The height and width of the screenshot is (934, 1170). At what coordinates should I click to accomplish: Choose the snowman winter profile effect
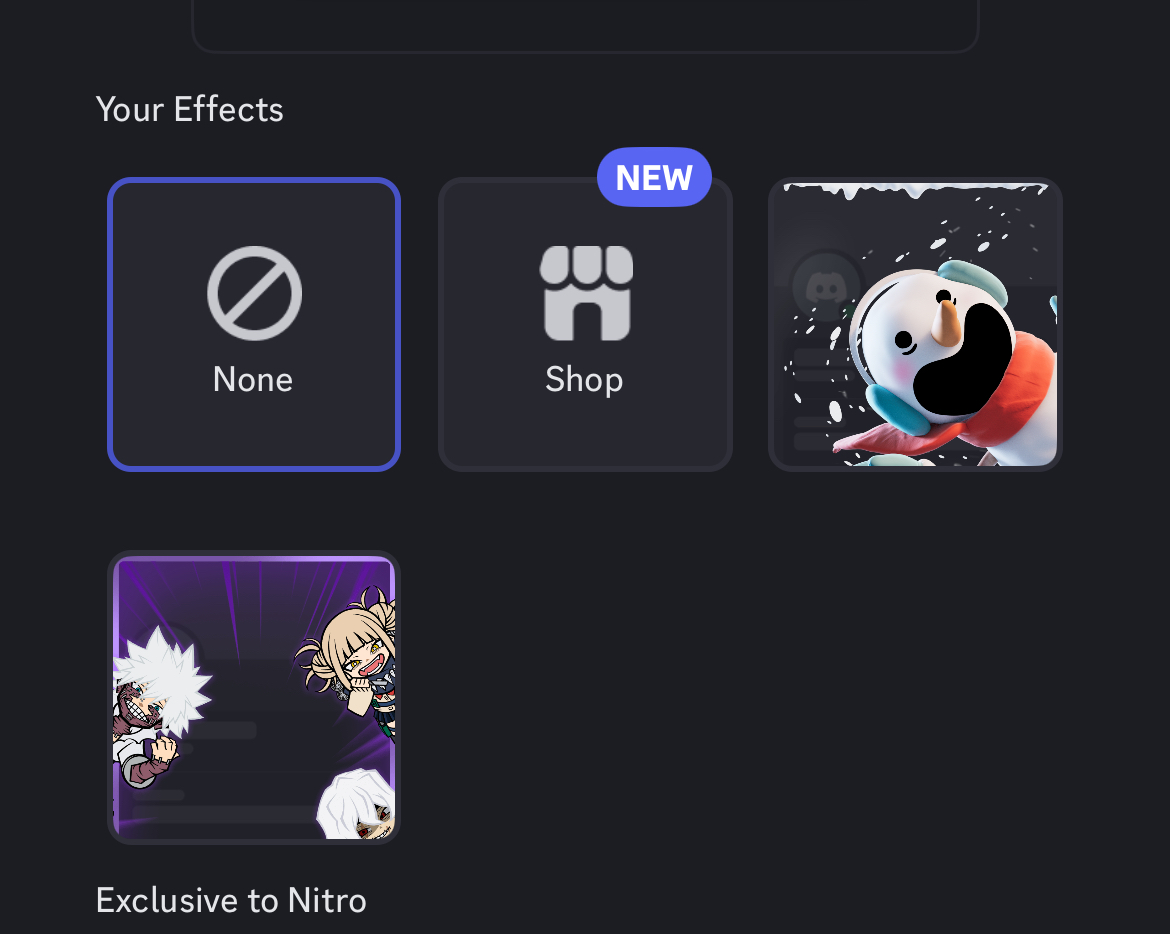coord(916,325)
